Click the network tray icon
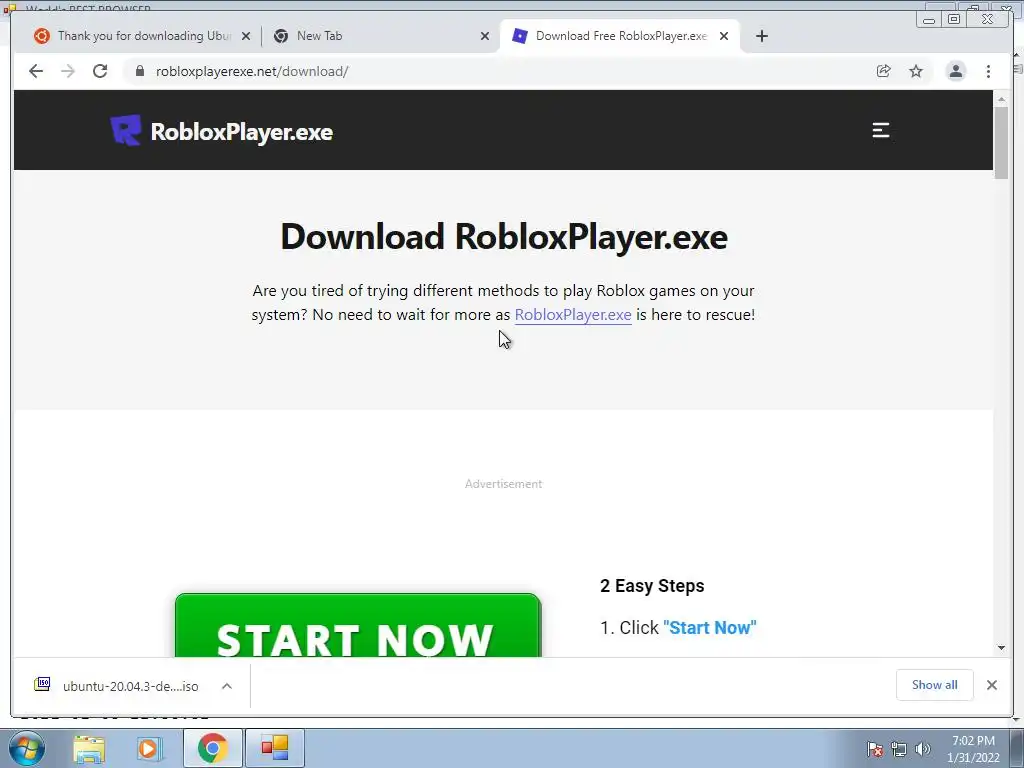 [899, 749]
